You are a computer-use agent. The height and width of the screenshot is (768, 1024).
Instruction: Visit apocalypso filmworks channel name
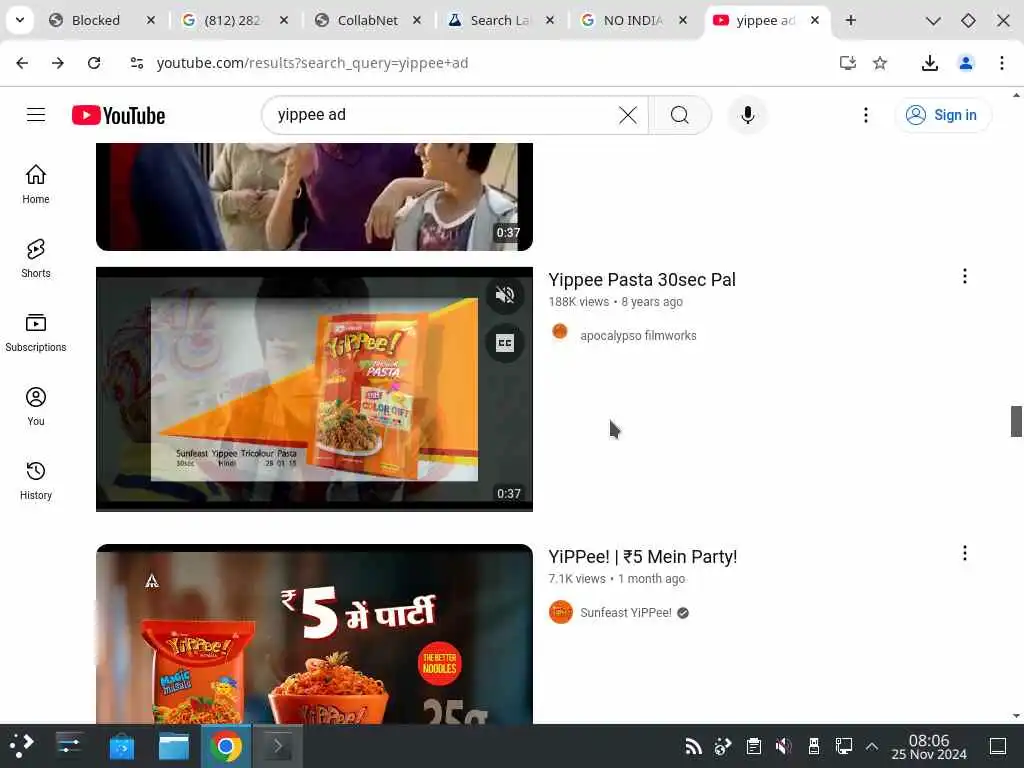coord(638,336)
